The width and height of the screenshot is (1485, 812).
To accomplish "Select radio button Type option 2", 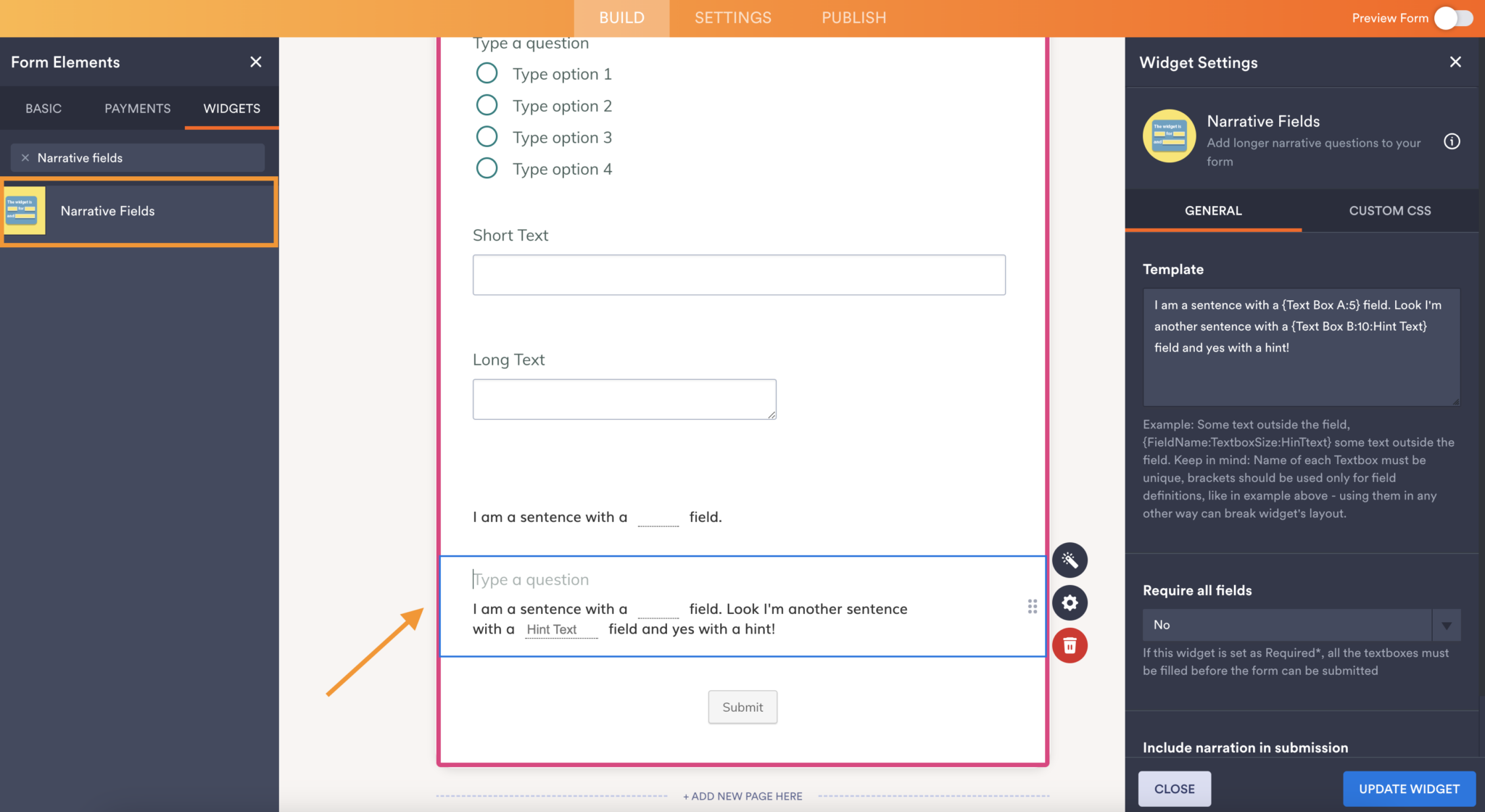I will pyautogui.click(x=487, y=104).
